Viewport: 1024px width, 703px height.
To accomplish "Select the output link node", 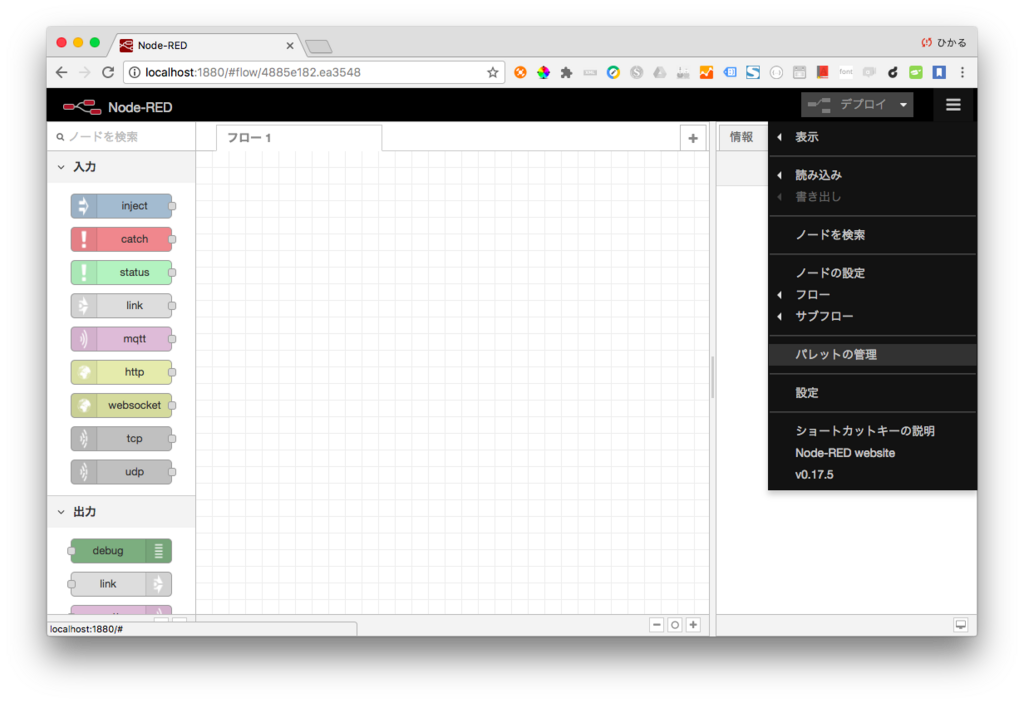I will click(x=121, y=584).
